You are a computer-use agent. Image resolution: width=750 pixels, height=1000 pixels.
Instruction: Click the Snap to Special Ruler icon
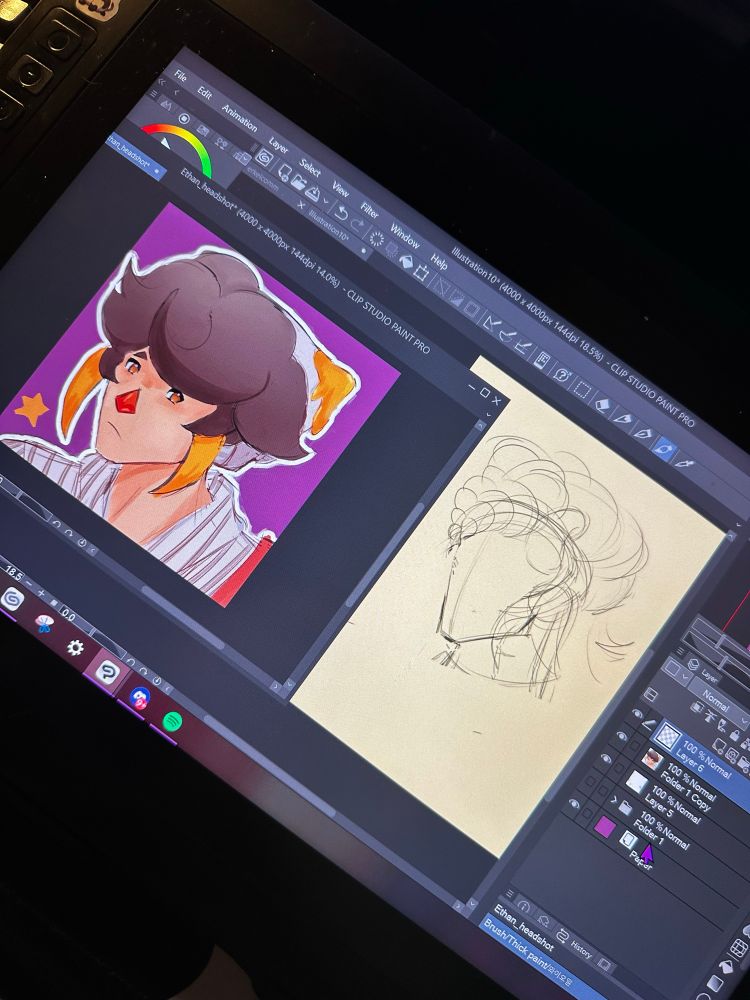tap(508, 335)
